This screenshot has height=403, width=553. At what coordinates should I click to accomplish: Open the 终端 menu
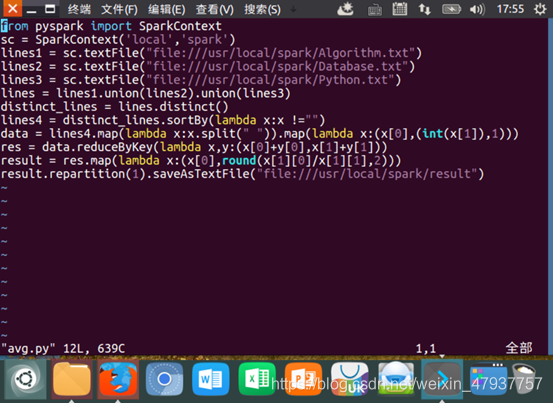[x=79, y=9]
